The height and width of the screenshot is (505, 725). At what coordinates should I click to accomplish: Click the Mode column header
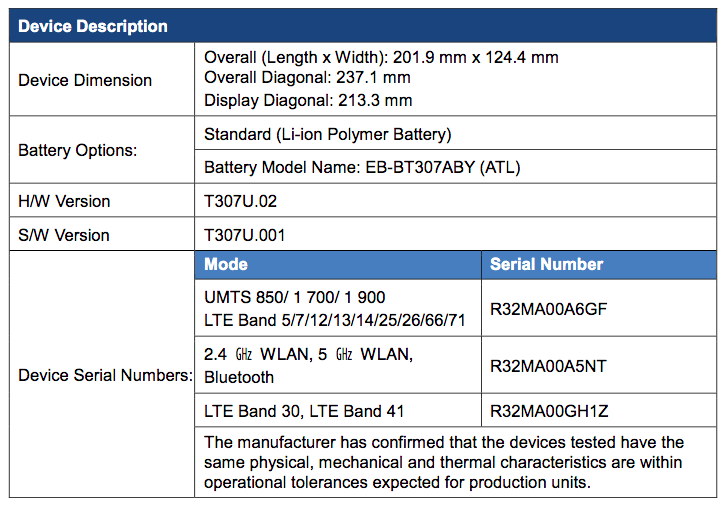pyautogui.click(x=226, y=265)
